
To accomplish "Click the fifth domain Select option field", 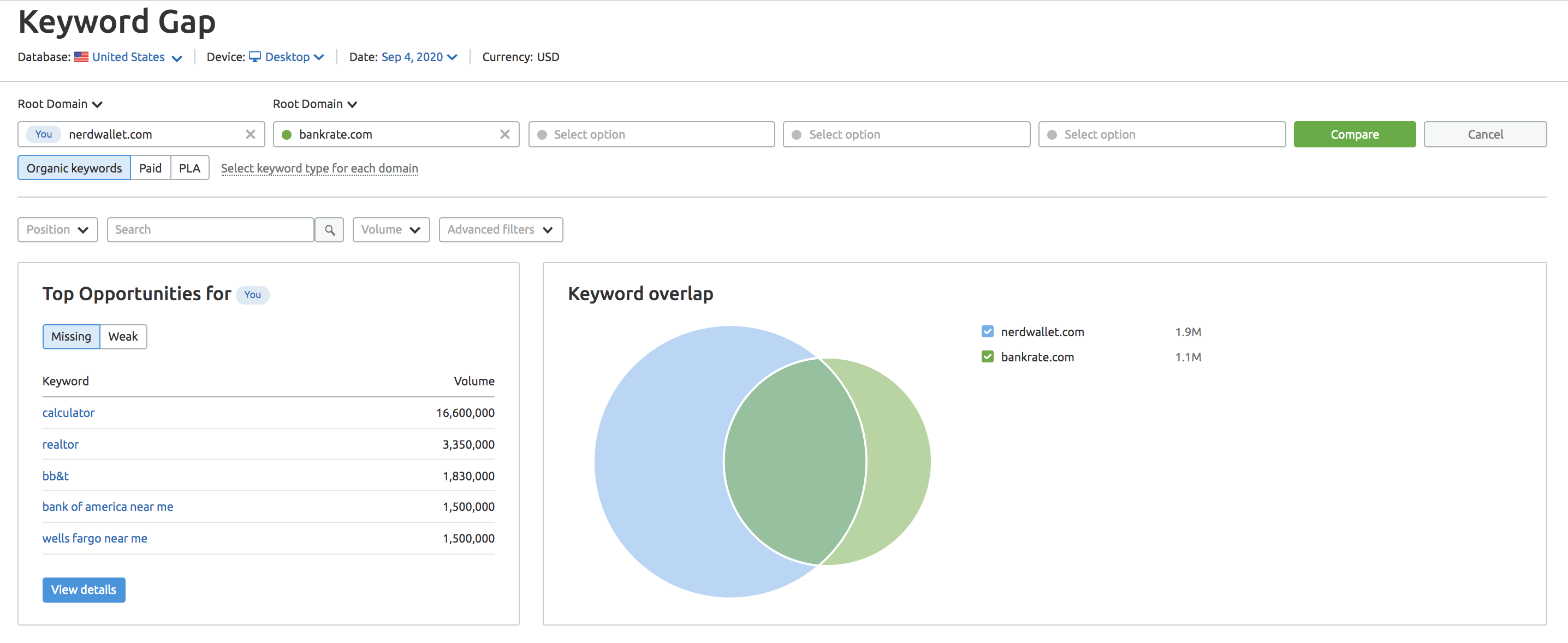I will pyautogui.click(x=1162, y=134).
